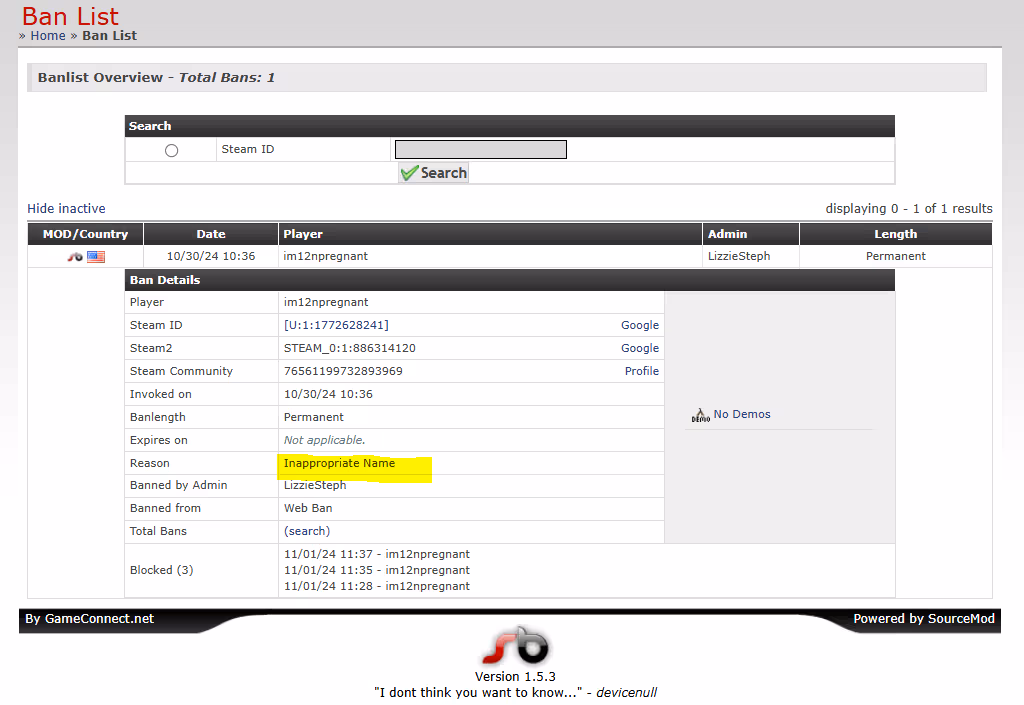Viewport: 1024px width, 705px height.
Task: Click Hide inactive link
Action: 66,208
